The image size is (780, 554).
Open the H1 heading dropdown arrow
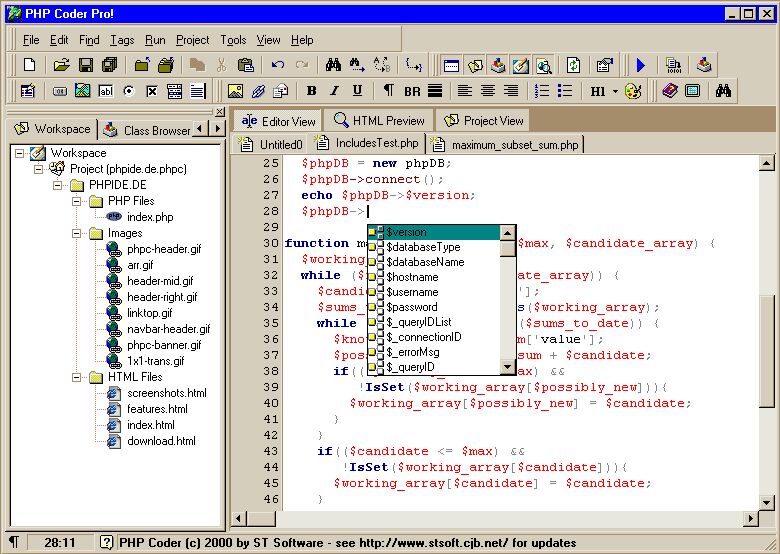click(614, 91)
